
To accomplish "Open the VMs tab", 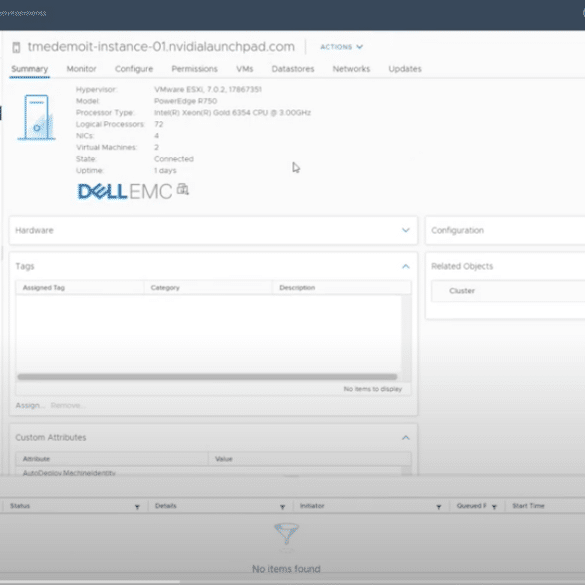I will (x=245, y=69).
